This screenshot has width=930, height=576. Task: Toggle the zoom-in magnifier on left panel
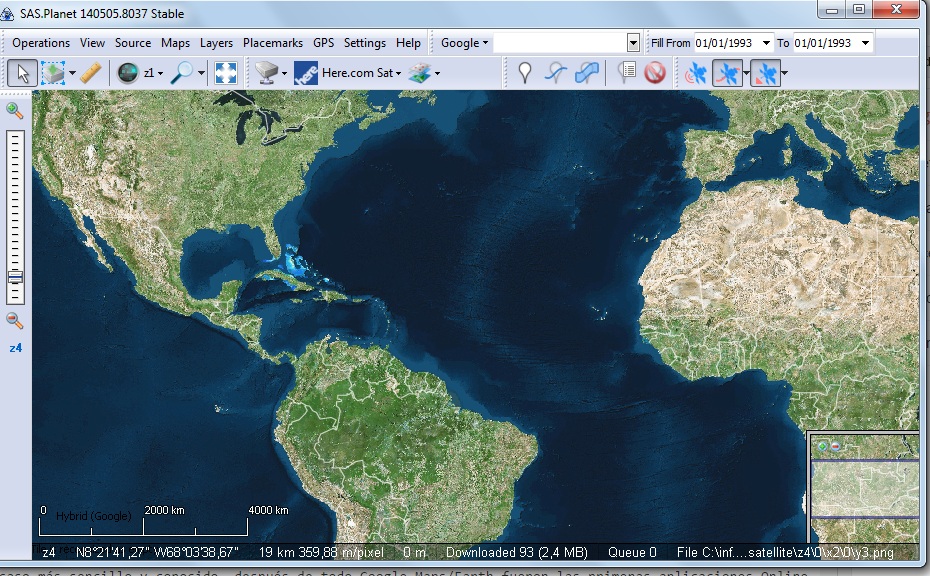(14, 111)
